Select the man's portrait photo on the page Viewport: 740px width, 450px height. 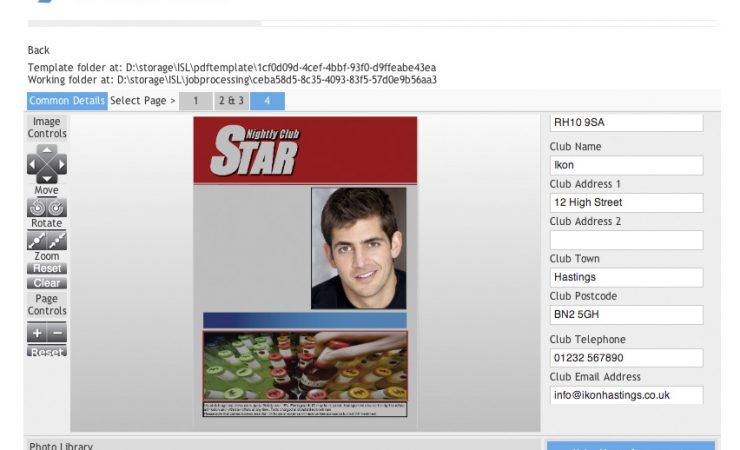358,247
